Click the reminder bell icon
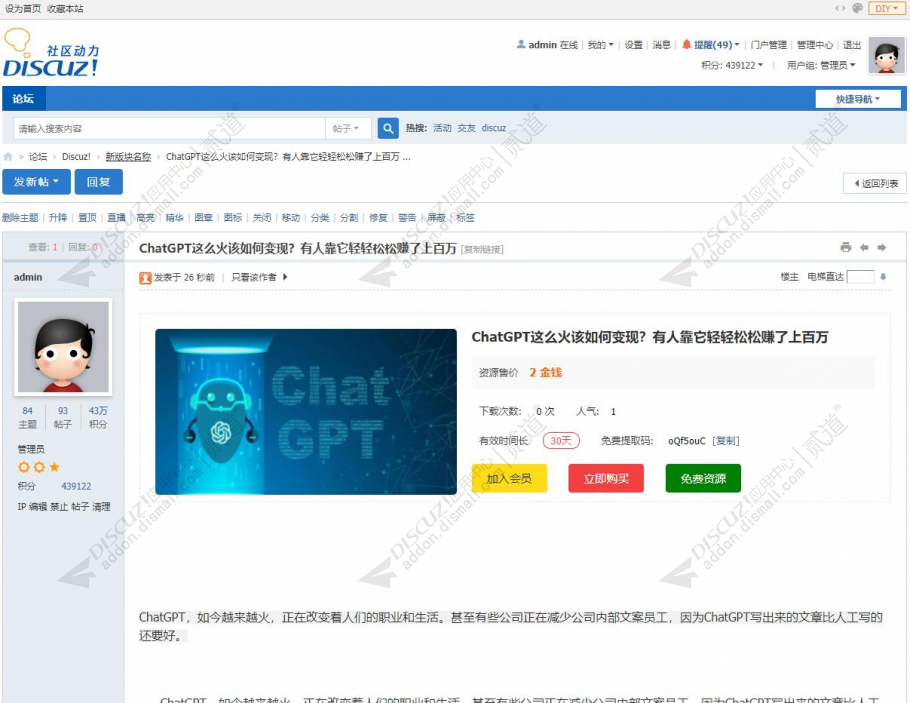This screenshot has width=910, height=703. pyautogui.click(x=687, y=44)
